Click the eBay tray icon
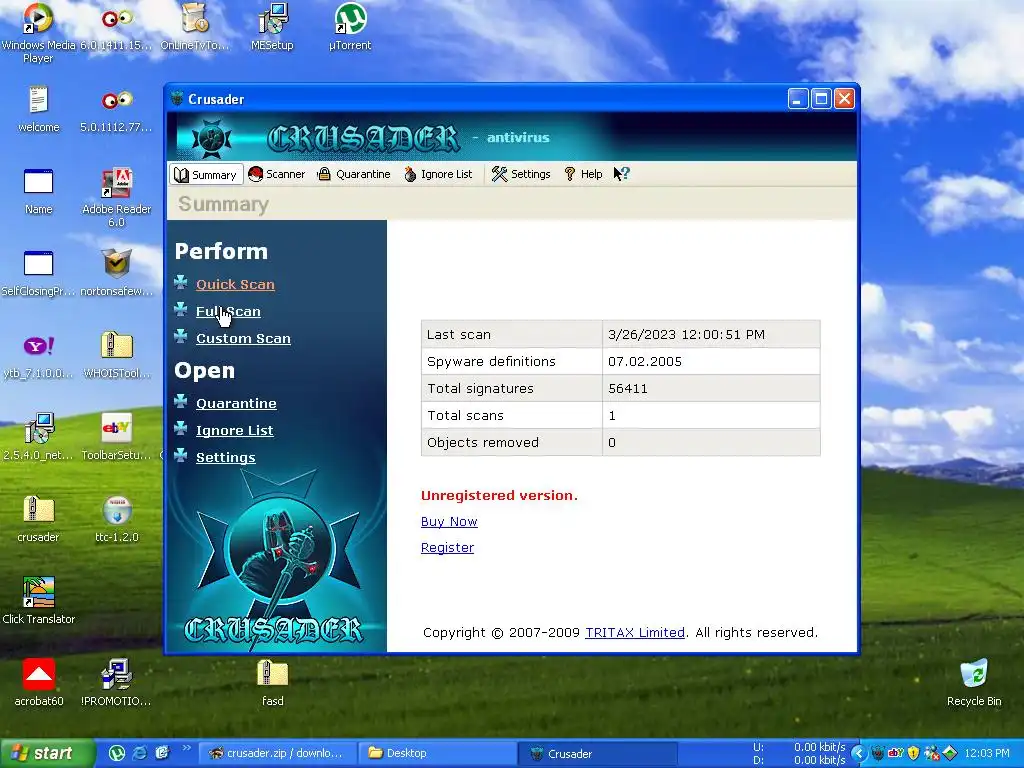1024x768 pixels. (895, 753)
